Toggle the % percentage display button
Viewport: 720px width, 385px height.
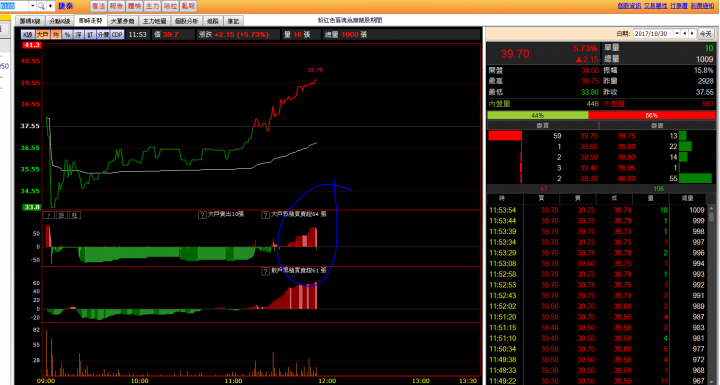(x=68, y=35)
